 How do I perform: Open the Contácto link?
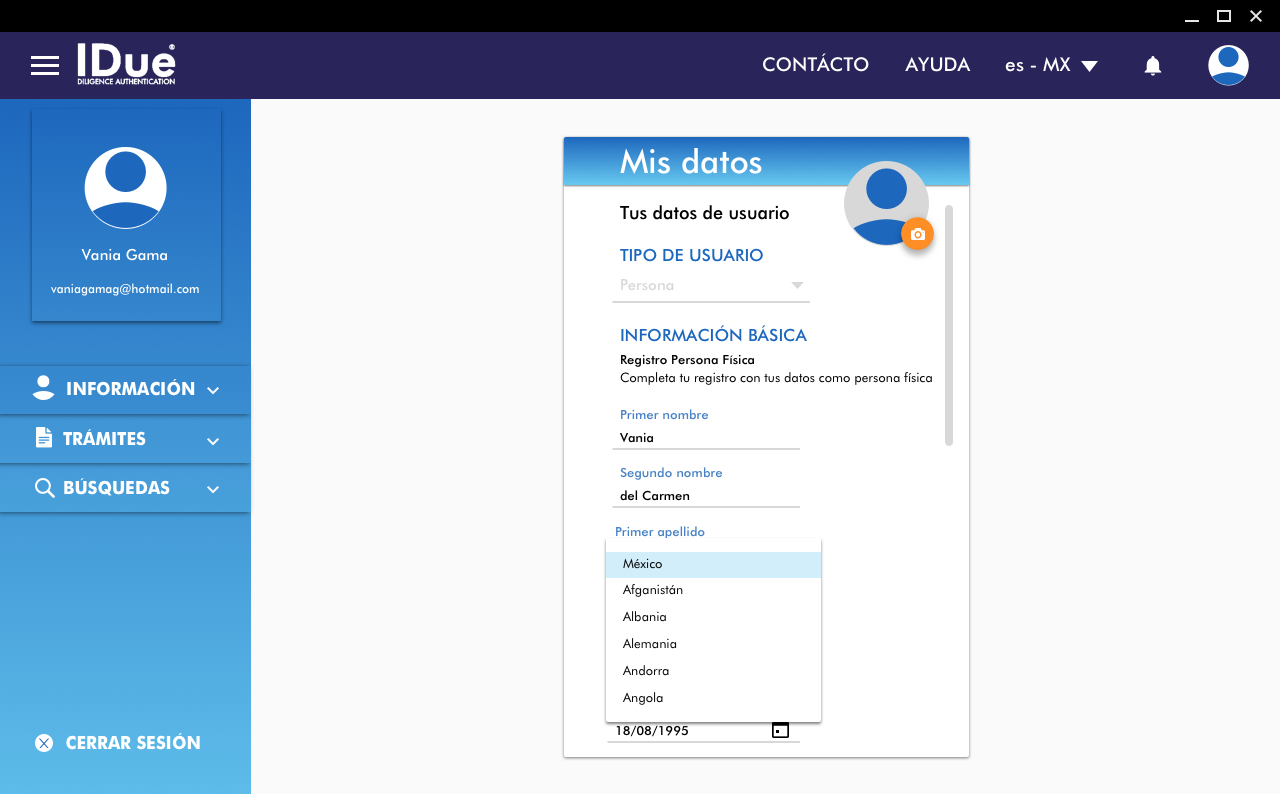coord(815,65)
